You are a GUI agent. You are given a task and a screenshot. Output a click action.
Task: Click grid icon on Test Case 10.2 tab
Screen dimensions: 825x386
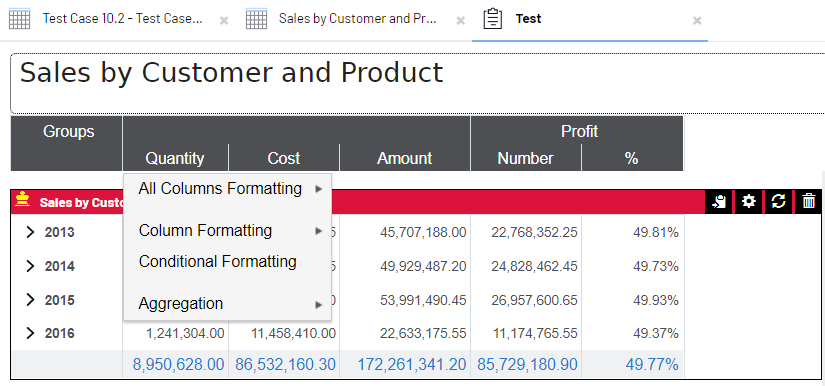tap(19, 19)
